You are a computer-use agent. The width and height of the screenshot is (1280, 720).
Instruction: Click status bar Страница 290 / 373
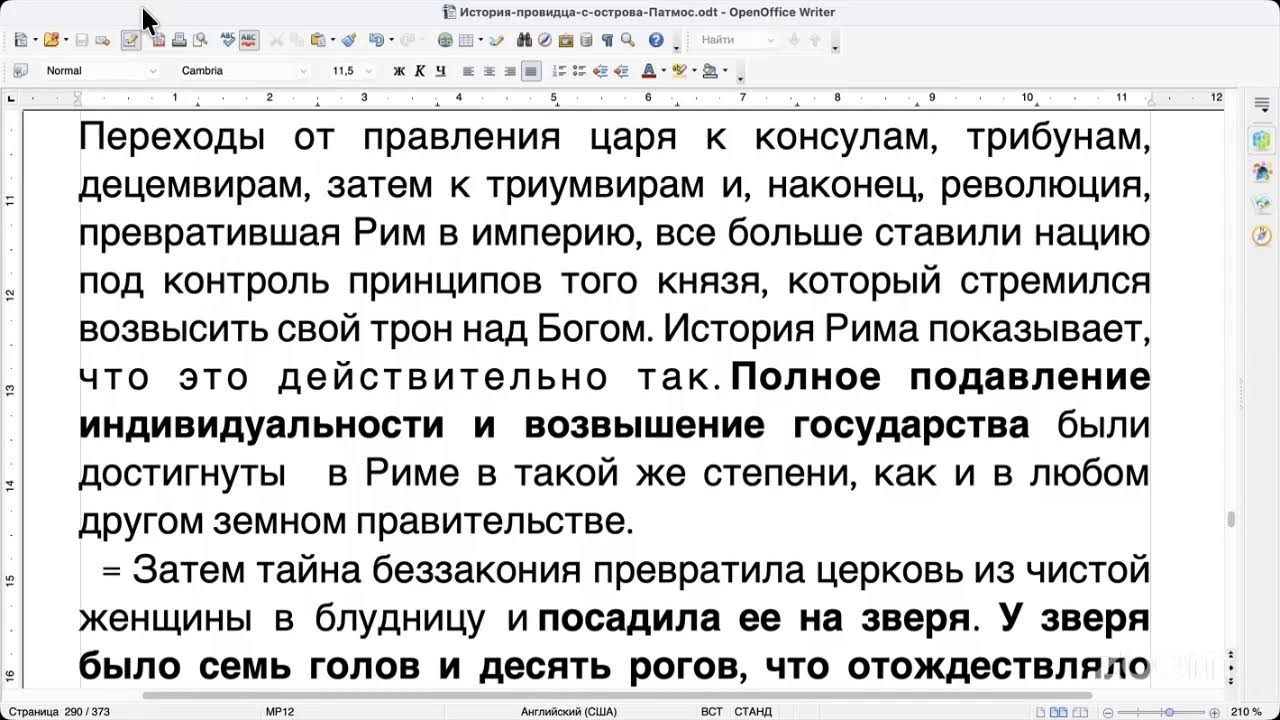tap(58, 712)
